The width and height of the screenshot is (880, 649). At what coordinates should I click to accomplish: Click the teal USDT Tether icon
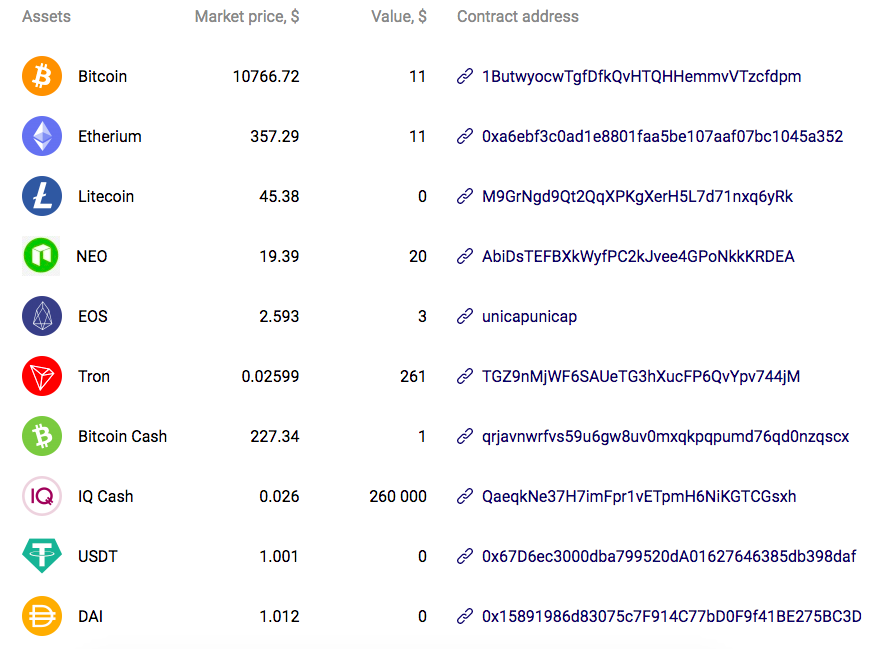[42, 556]
